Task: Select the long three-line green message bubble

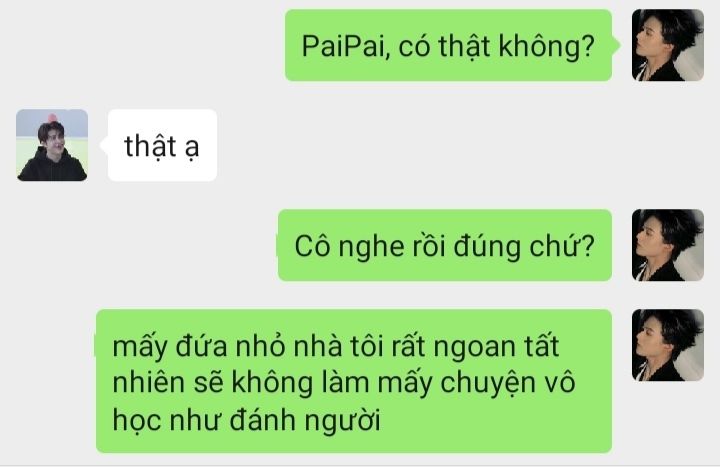Action: click(354, 381)
